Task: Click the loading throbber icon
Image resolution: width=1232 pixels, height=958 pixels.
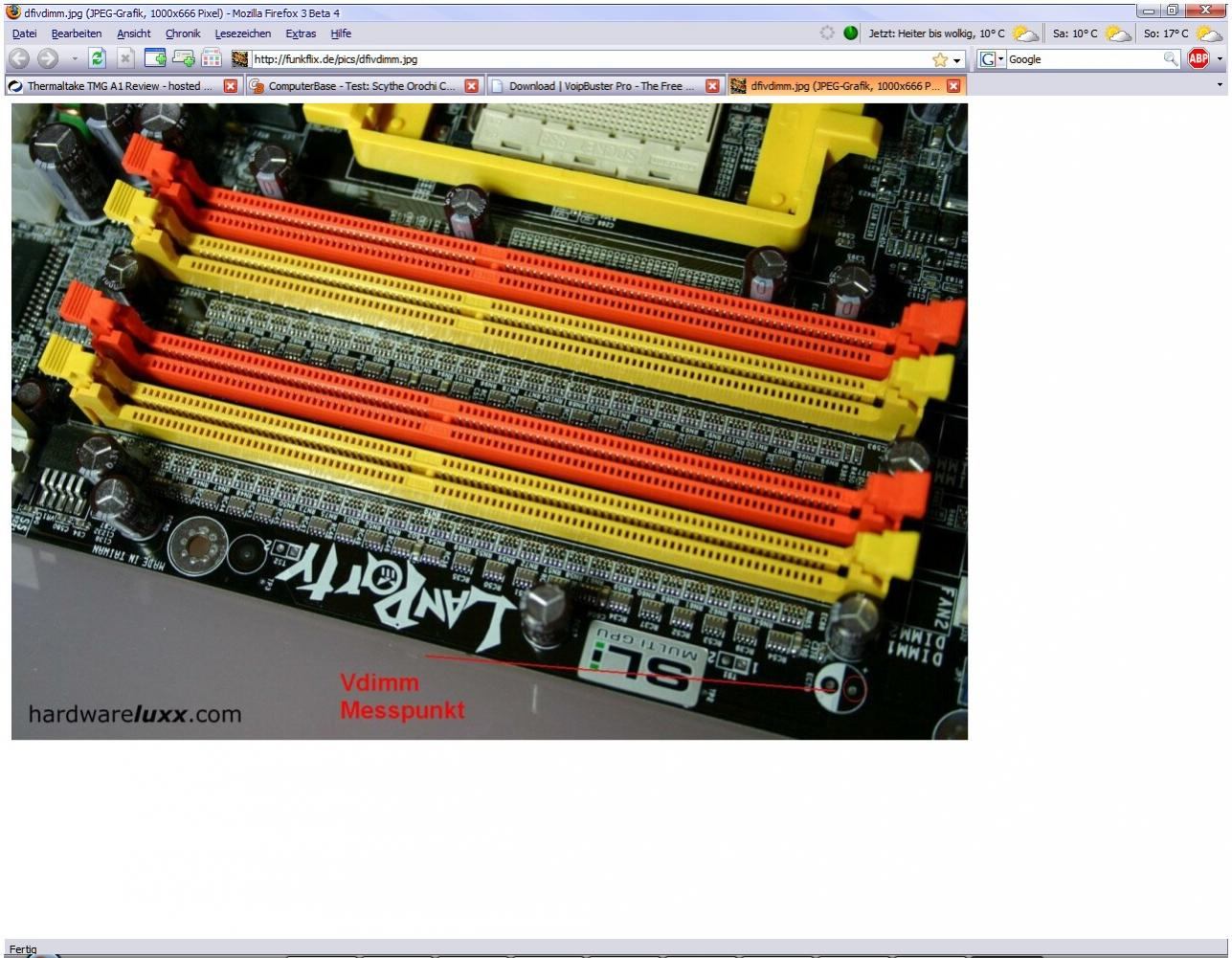Action: coord(827,33)
